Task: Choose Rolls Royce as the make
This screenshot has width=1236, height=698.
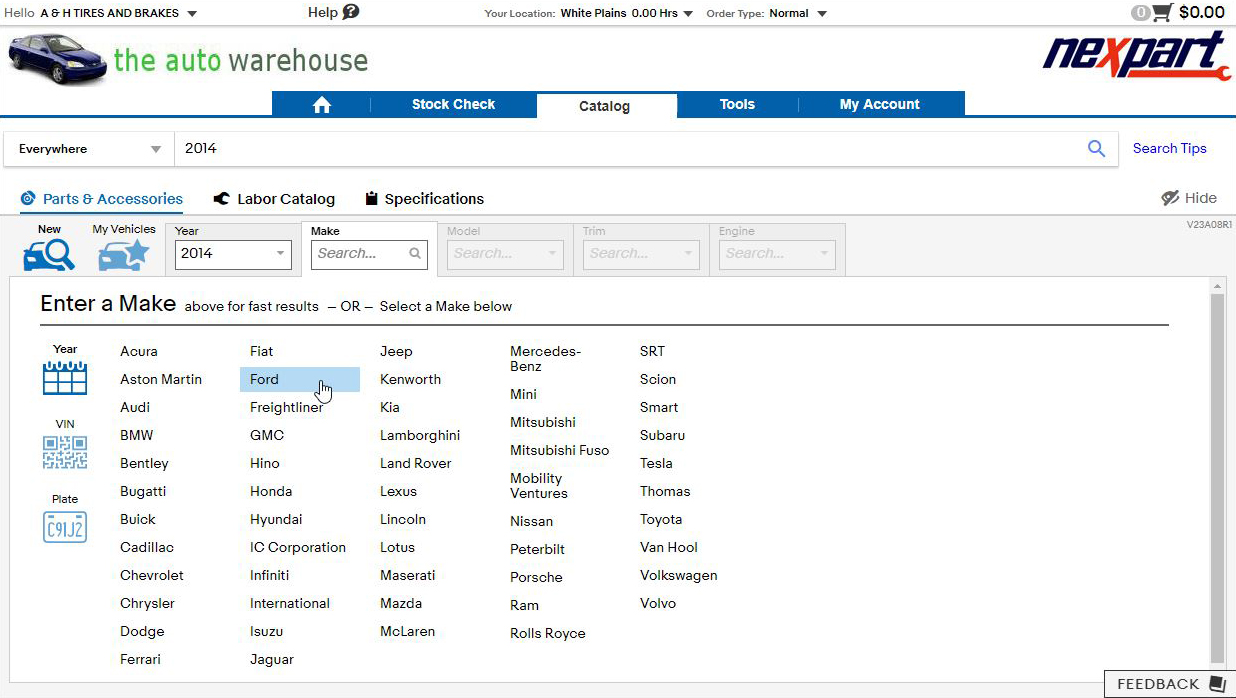Action: pyautogui.click(x=548, y=633)
